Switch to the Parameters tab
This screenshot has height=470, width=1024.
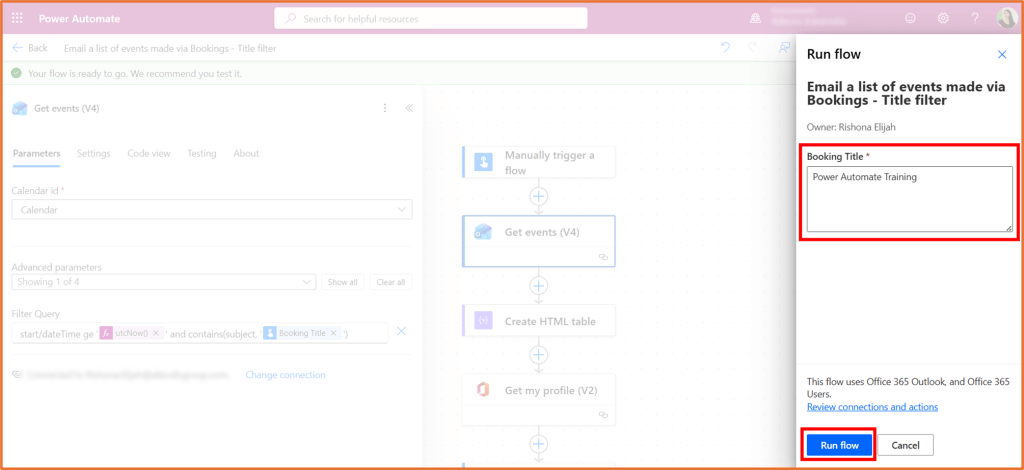coord(37,153)
